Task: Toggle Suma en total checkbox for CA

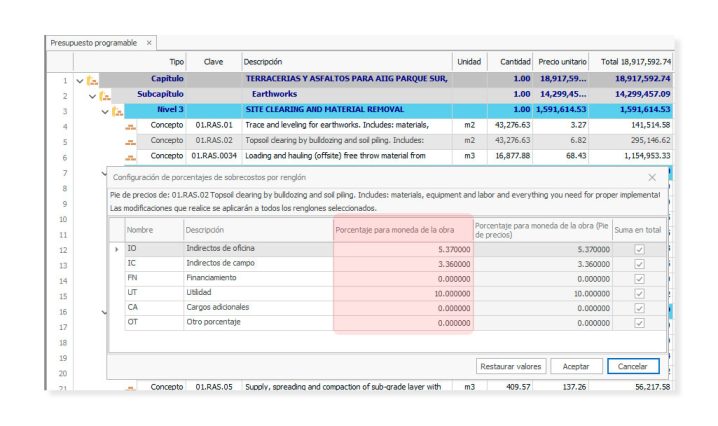Action: (639, 308)
